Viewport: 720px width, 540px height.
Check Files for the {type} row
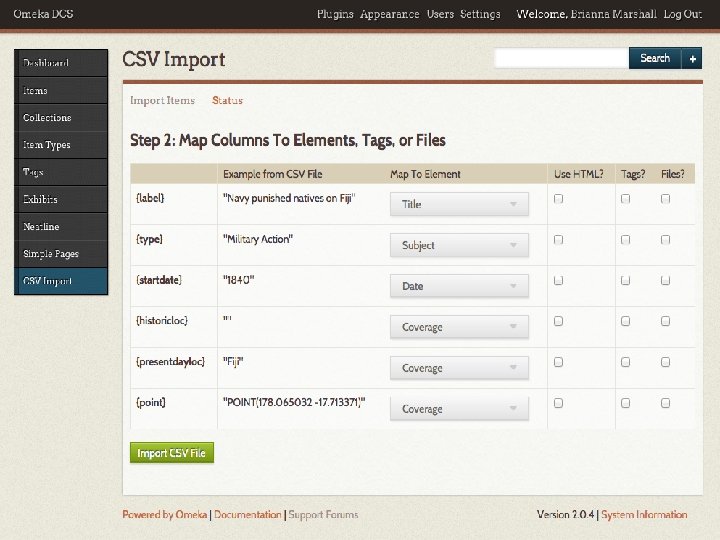coord(665,240)
